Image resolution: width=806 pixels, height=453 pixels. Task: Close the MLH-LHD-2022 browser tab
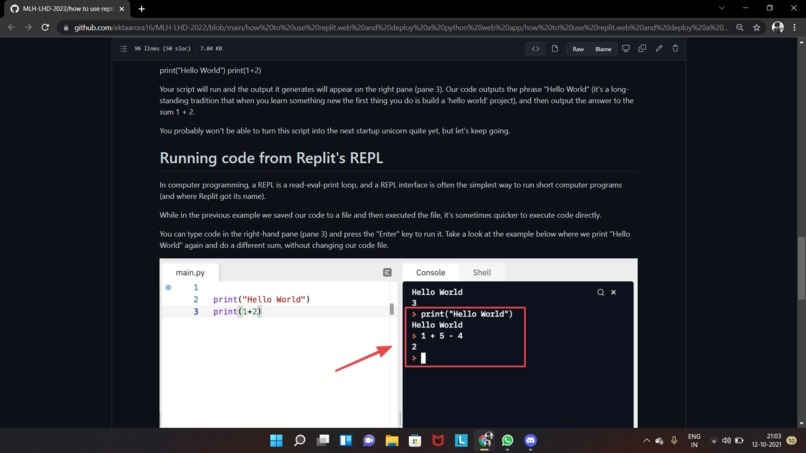pos(122,9)
